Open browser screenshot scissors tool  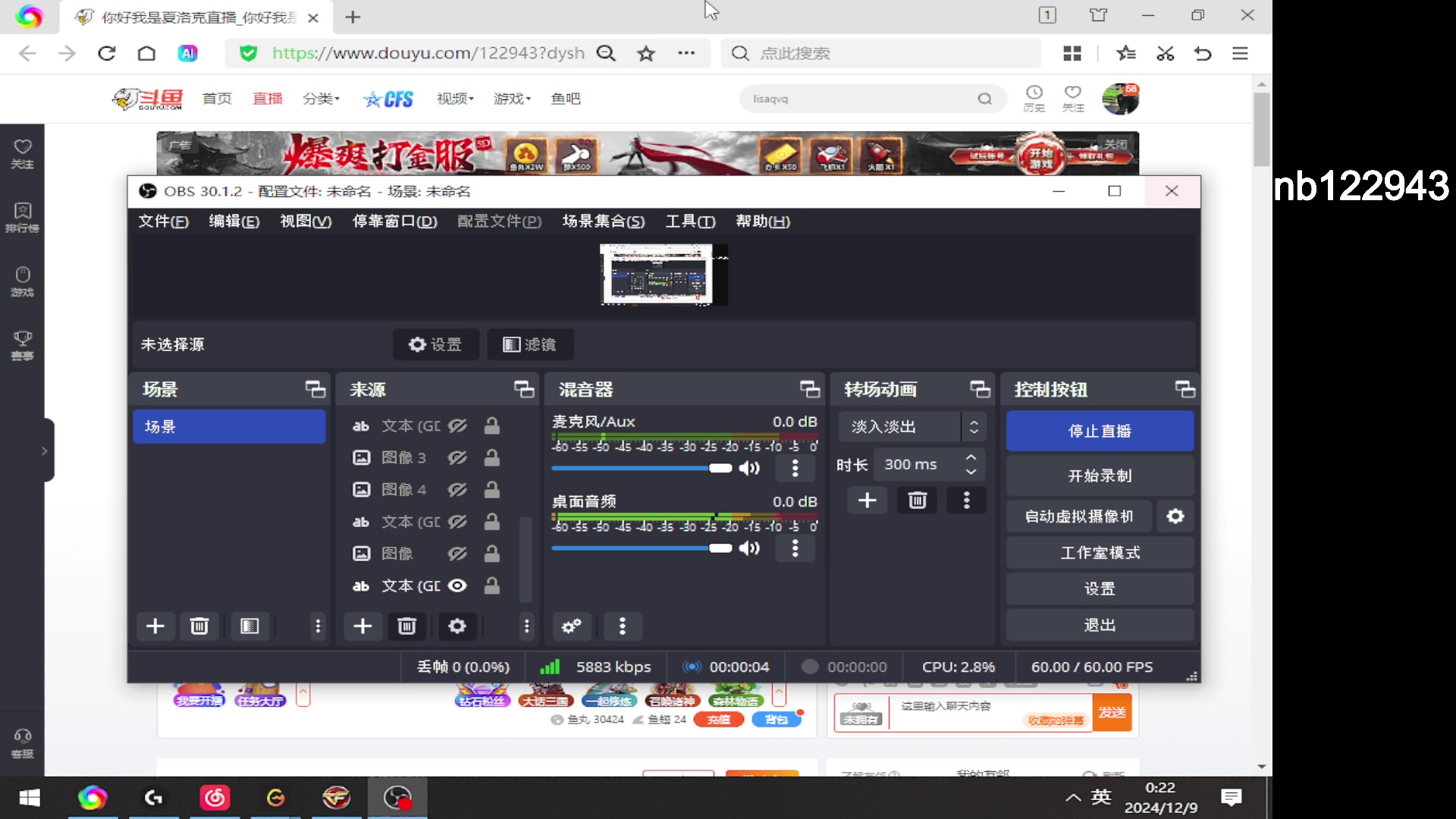(x=1165, y=53)
